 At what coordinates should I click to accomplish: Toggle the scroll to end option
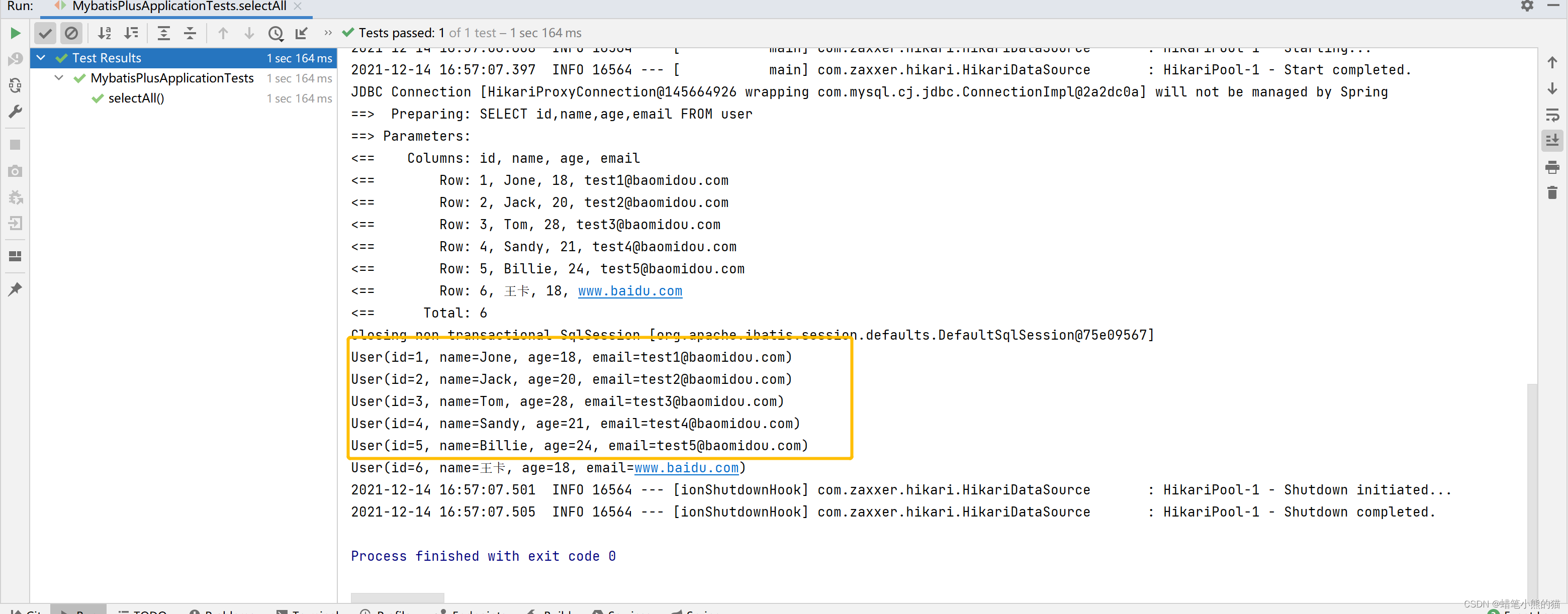click(1552, 141)
